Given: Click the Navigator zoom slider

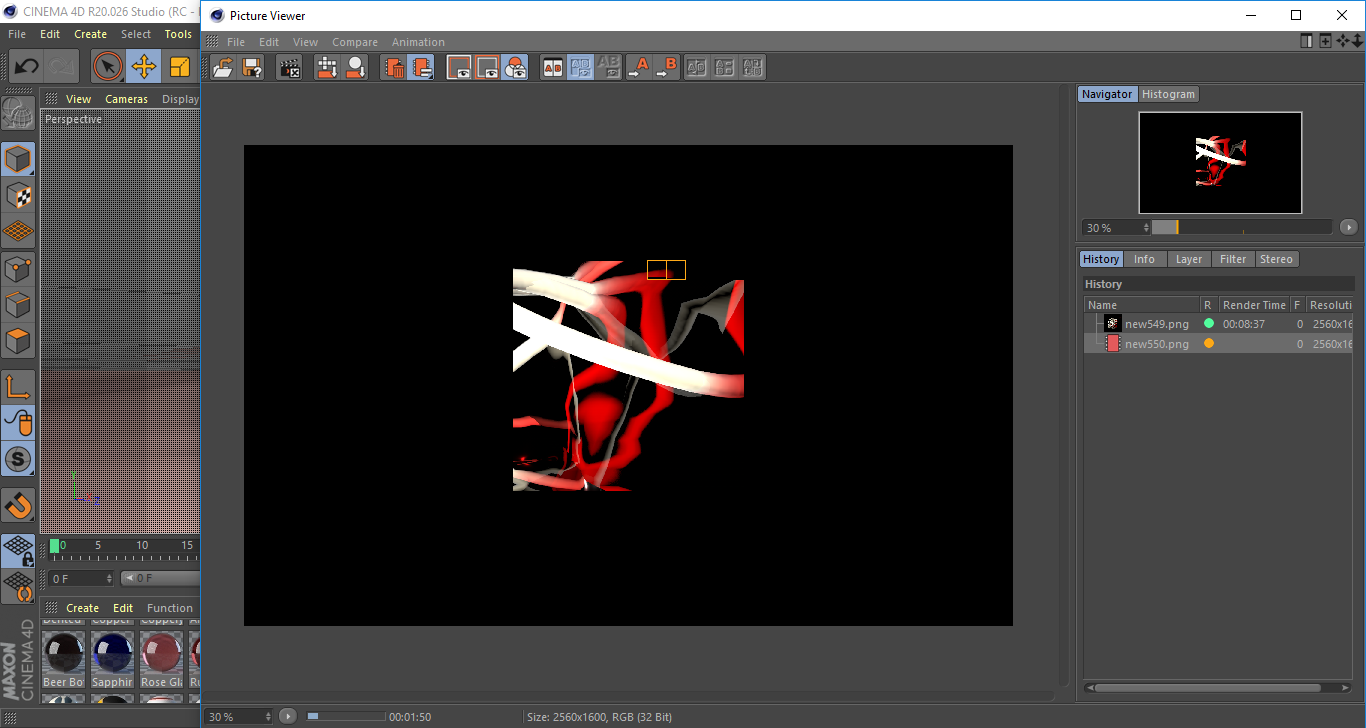Looking at the screenshot, I should 1241,228.
